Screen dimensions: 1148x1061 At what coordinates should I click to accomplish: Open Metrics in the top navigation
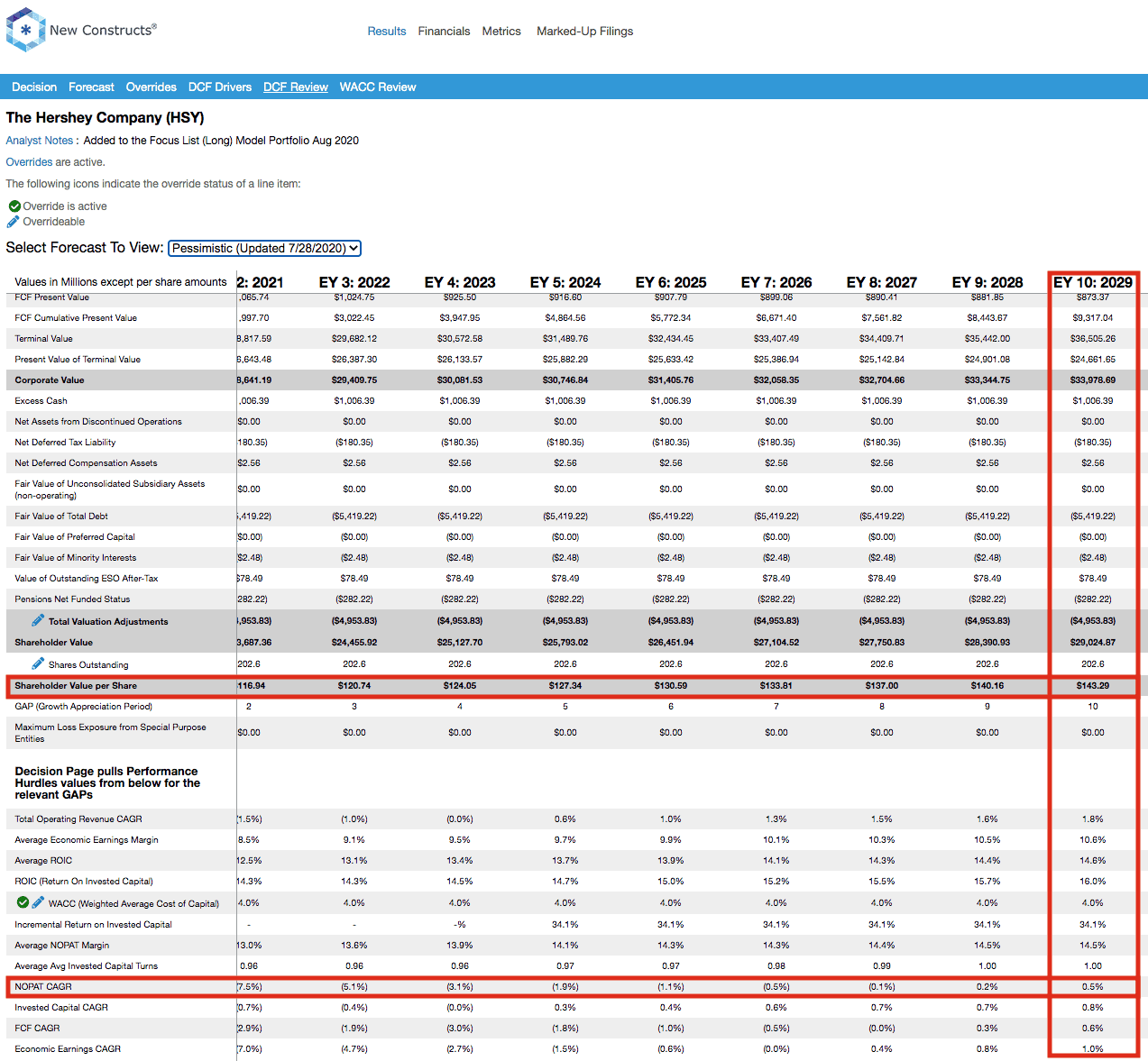(x=501, y=32)
